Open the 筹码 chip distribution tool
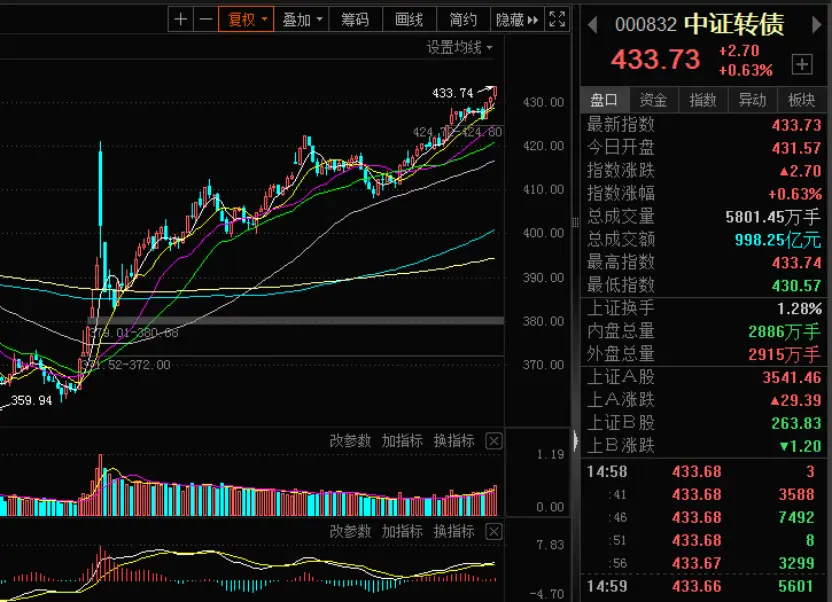Image resolution: width=832 pixels, height=602 pixels. [x=356, y=18]
